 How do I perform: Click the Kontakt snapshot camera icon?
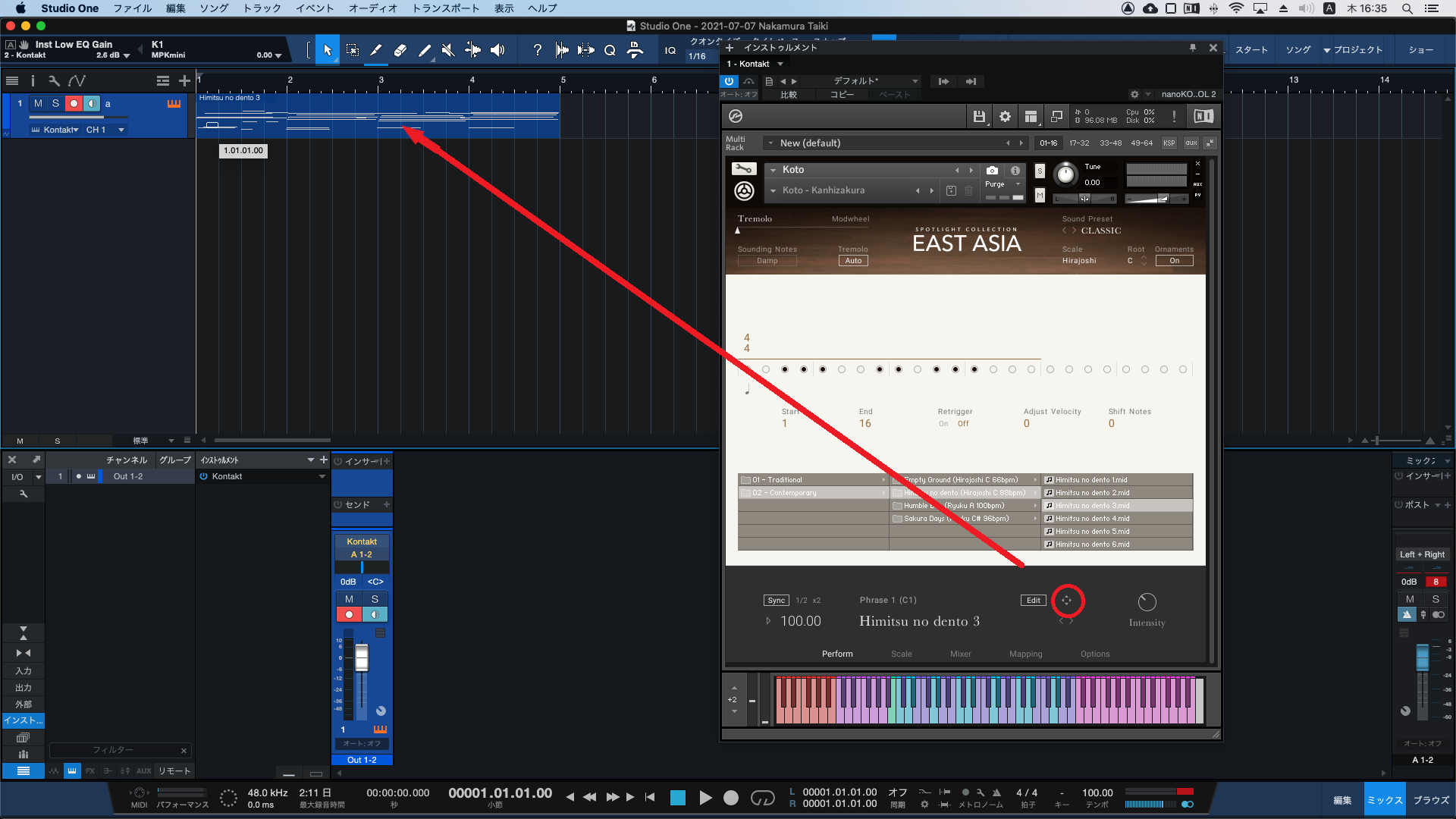pyautogui.click(x=992, y=171)
